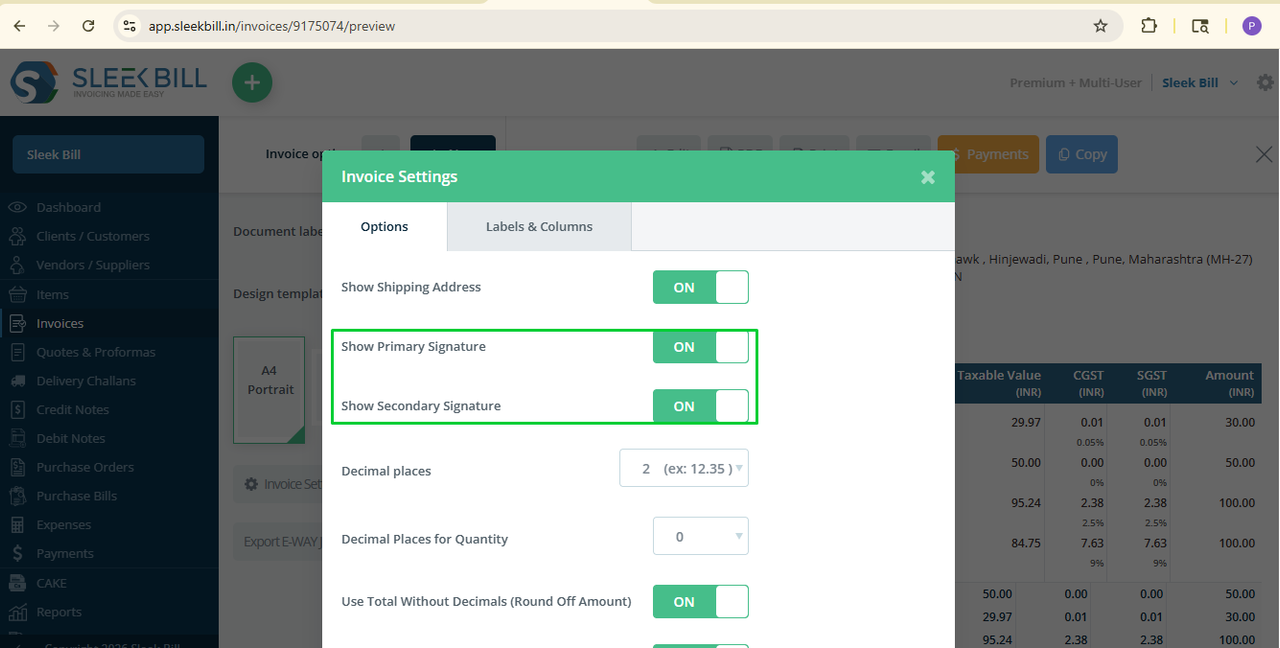
Task: Open Payments in the sidebar
Action: [64, 554]
